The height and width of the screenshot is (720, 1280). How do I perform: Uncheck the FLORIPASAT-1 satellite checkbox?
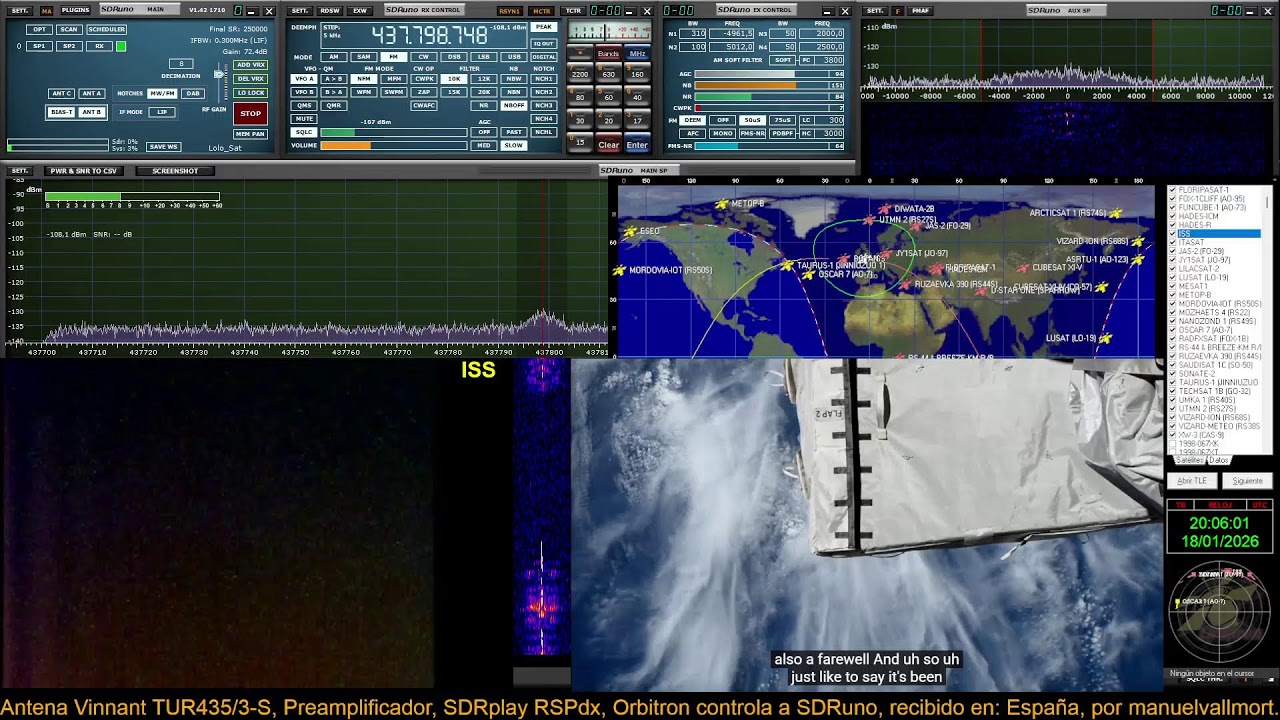pyautogui.click(x=1173, y=190)
